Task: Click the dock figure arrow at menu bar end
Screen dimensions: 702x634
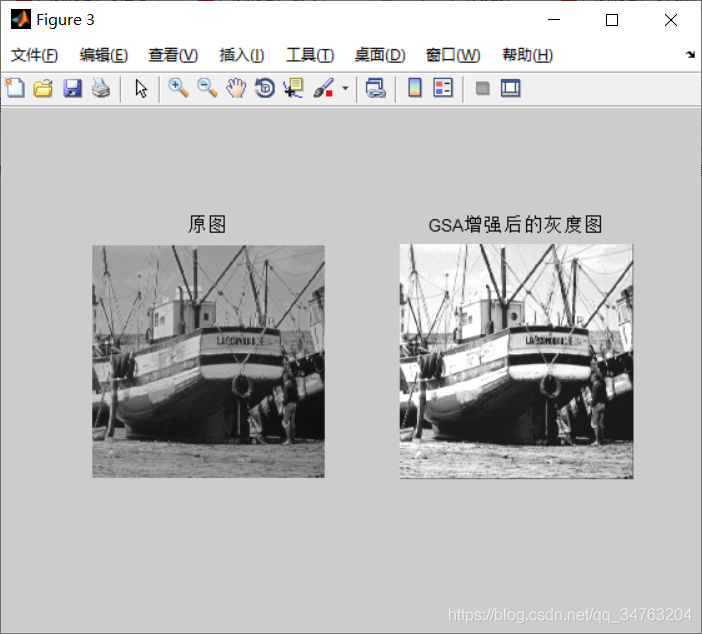Action: click(690, 55)
